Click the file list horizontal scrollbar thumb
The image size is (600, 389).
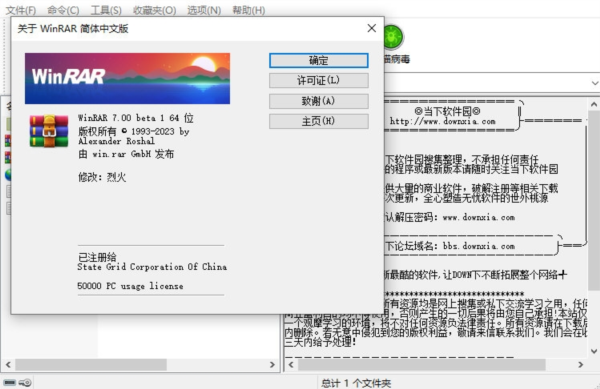[x=91, y=365]
